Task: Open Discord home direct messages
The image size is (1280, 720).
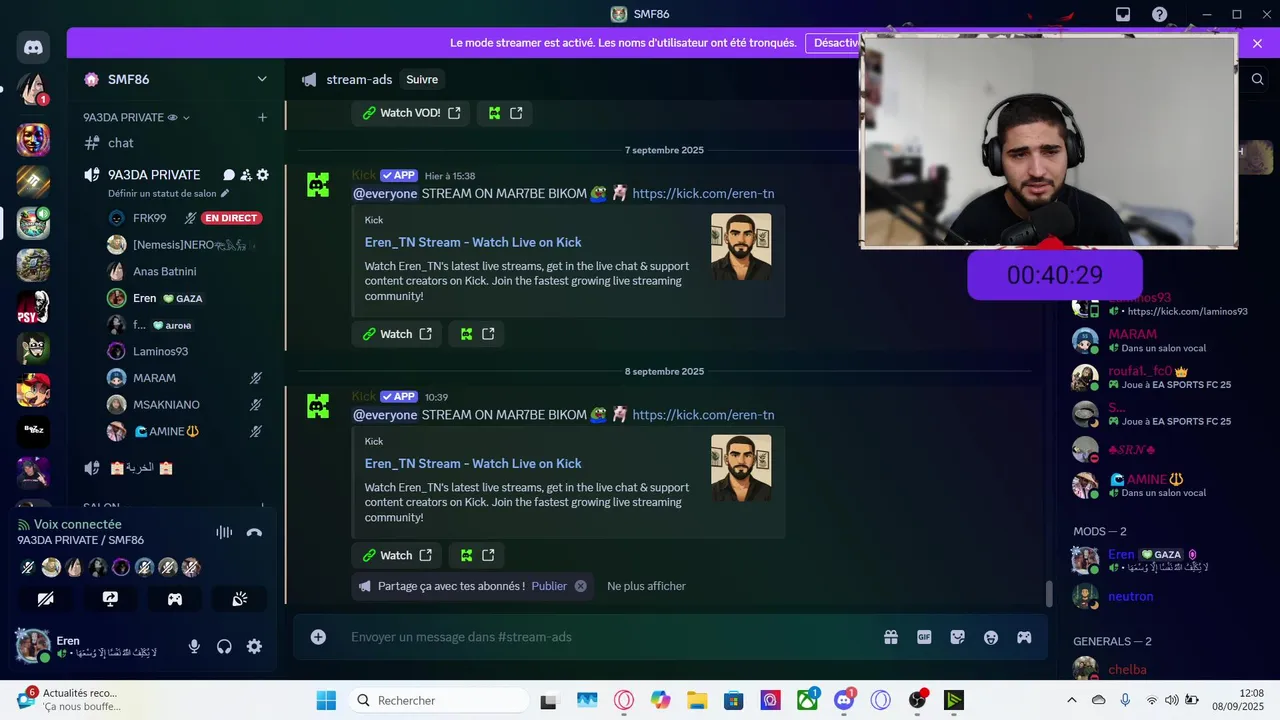Action: 33,46
